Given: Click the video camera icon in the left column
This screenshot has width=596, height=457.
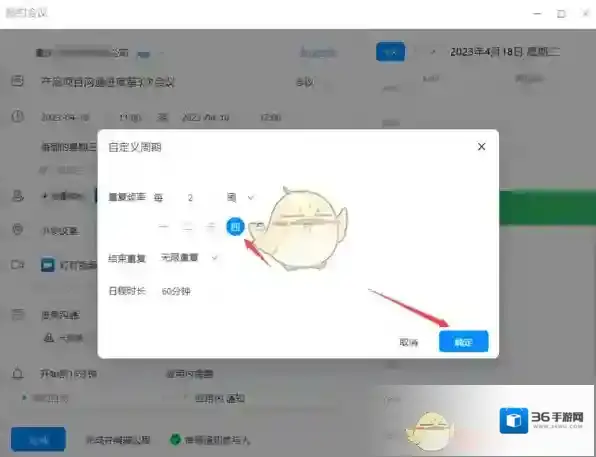Looking at the screenshot, I should point(17,264).
